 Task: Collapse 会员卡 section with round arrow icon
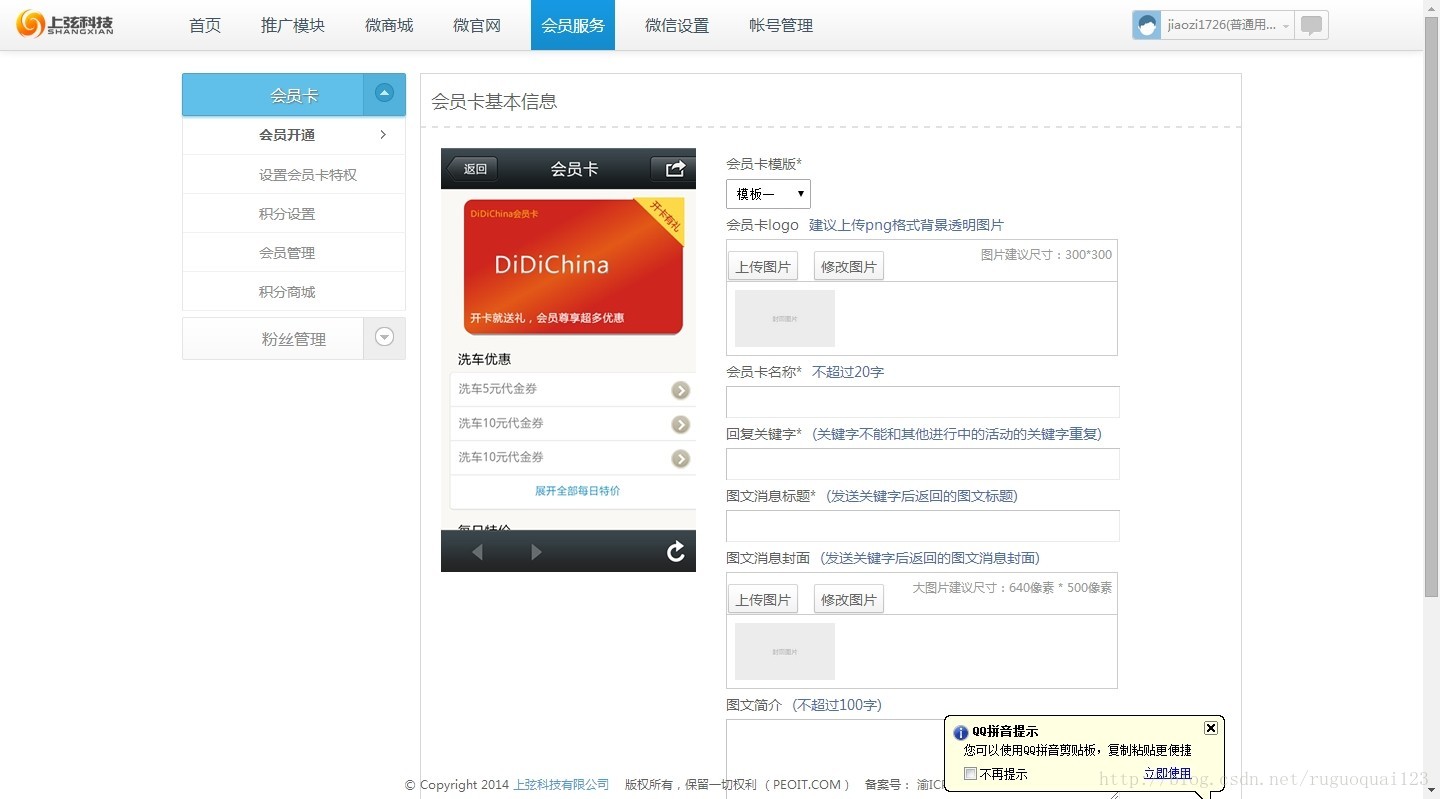(384, 93)
